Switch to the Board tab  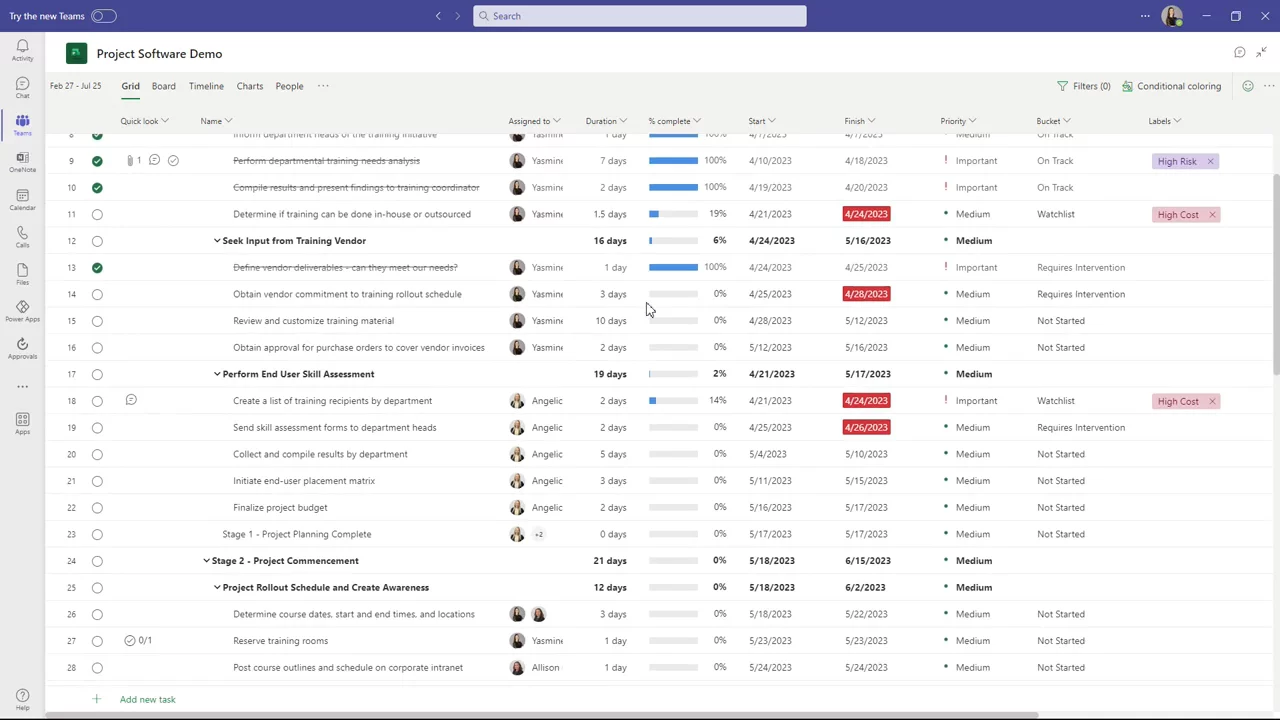(163, 86)
